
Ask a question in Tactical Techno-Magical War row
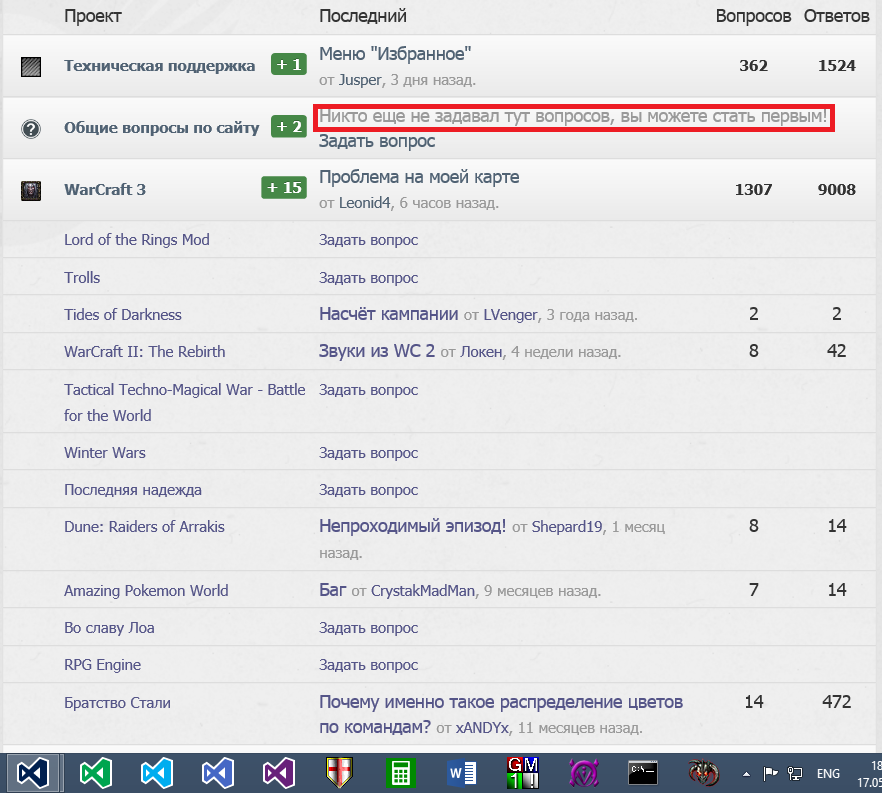tap(368, 389)
